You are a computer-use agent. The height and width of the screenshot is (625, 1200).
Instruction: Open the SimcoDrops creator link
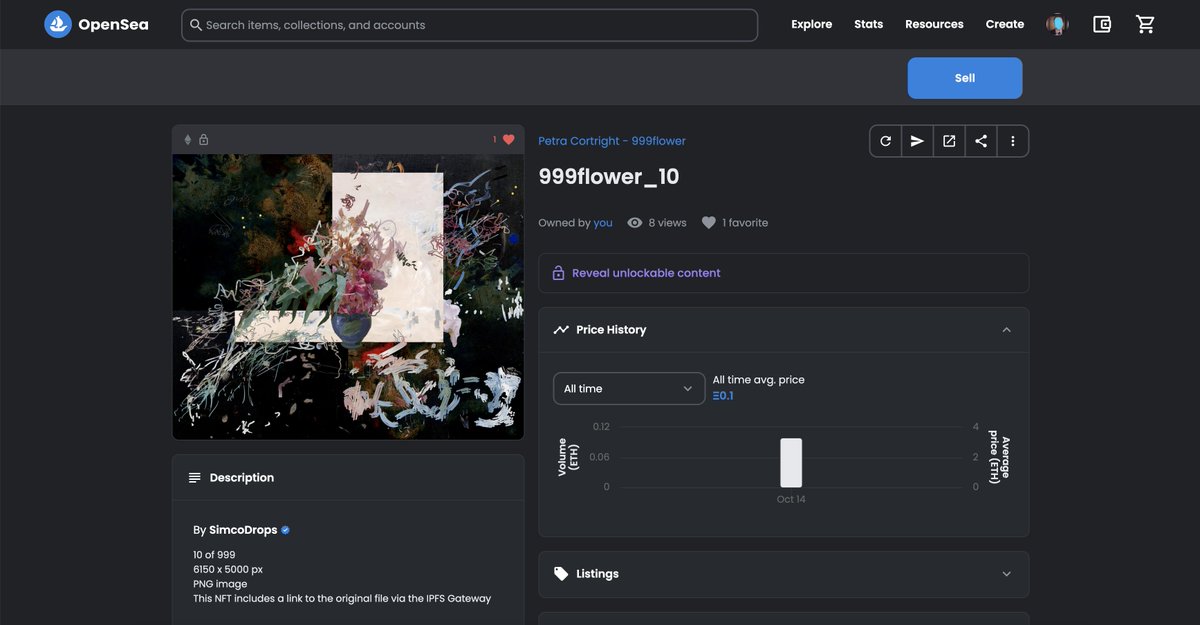pos(243,530)
